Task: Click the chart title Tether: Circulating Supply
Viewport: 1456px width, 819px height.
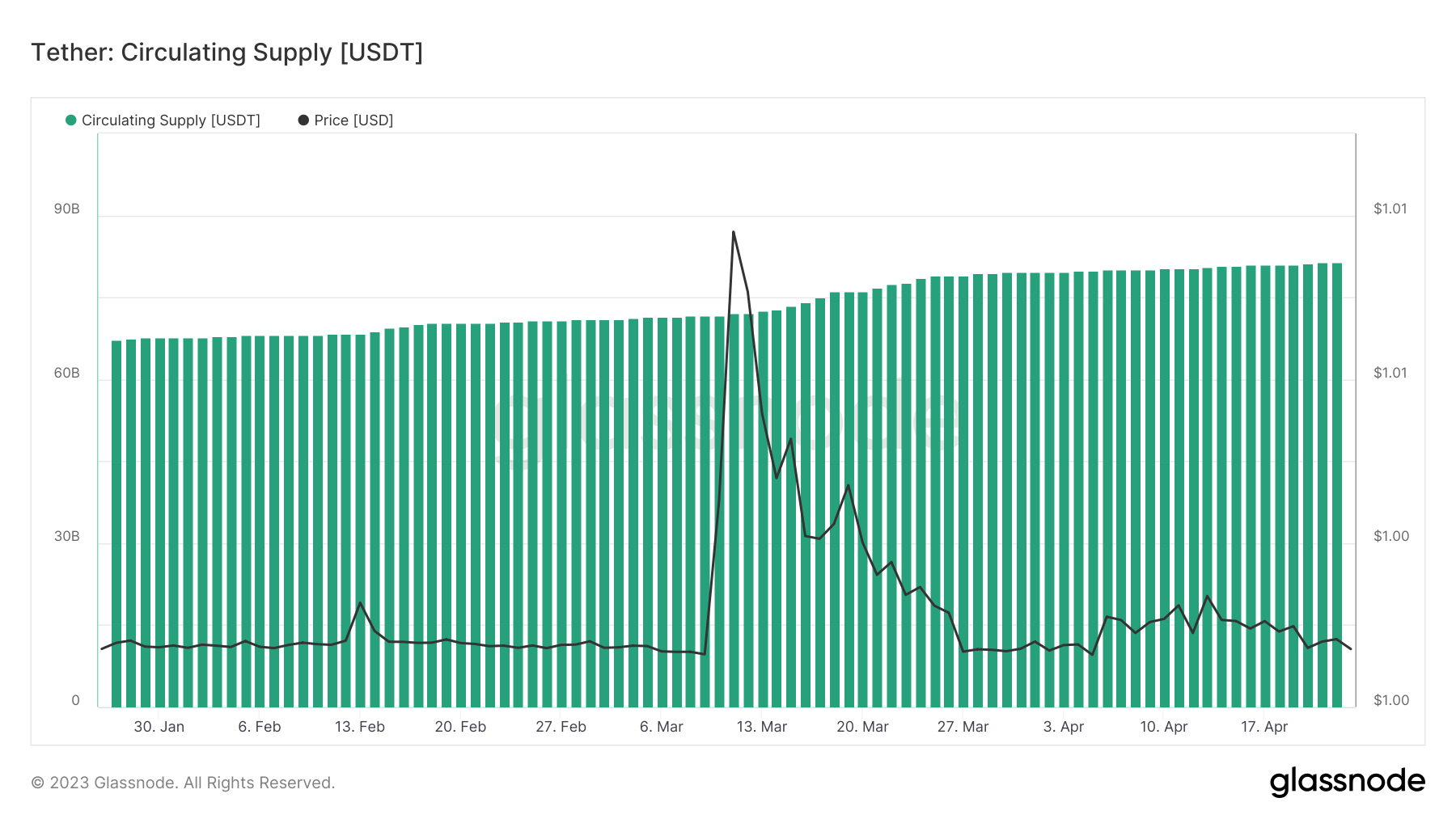Action: 226,52
